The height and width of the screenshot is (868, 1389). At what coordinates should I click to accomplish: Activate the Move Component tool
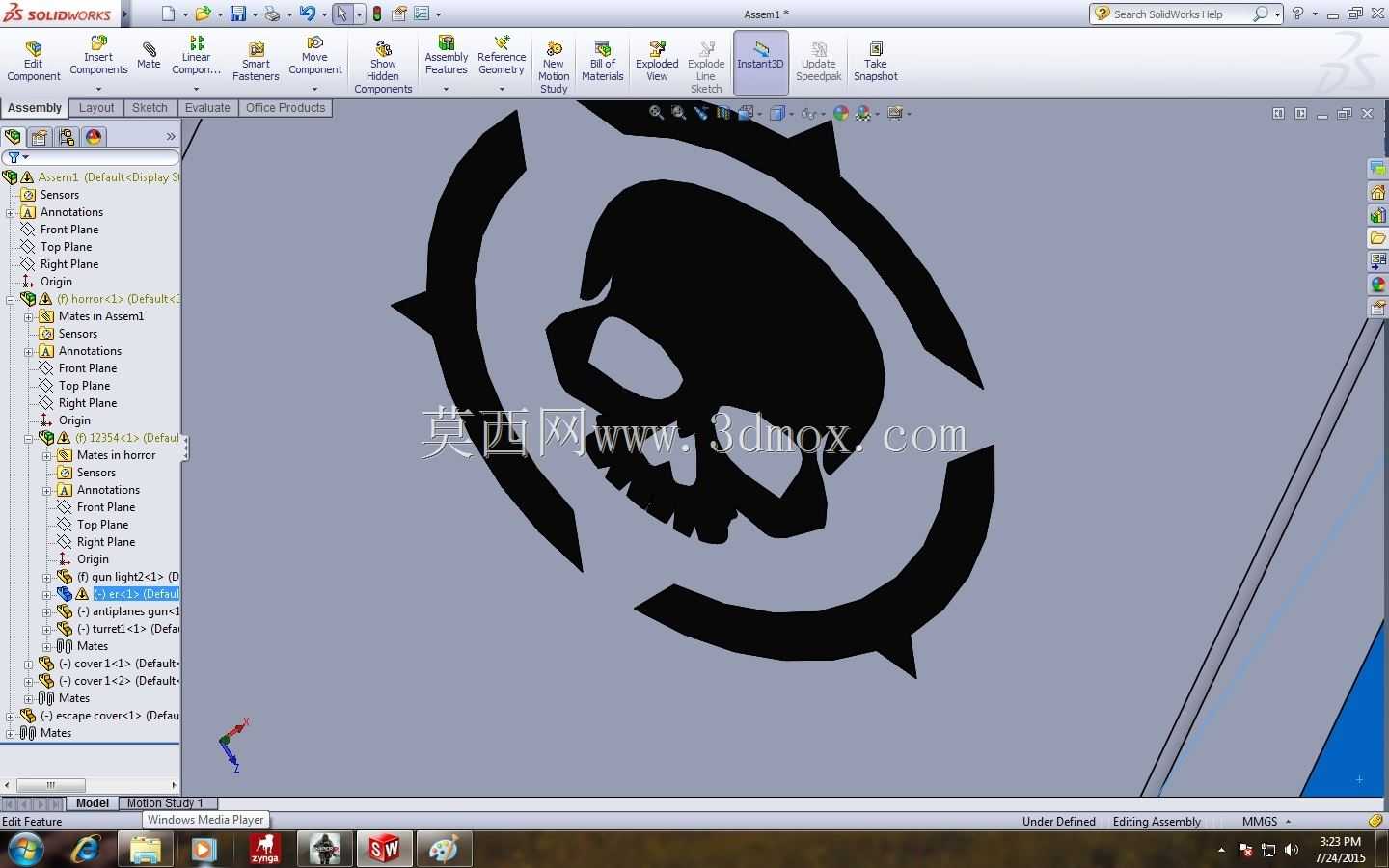click(x=314, y=56)
